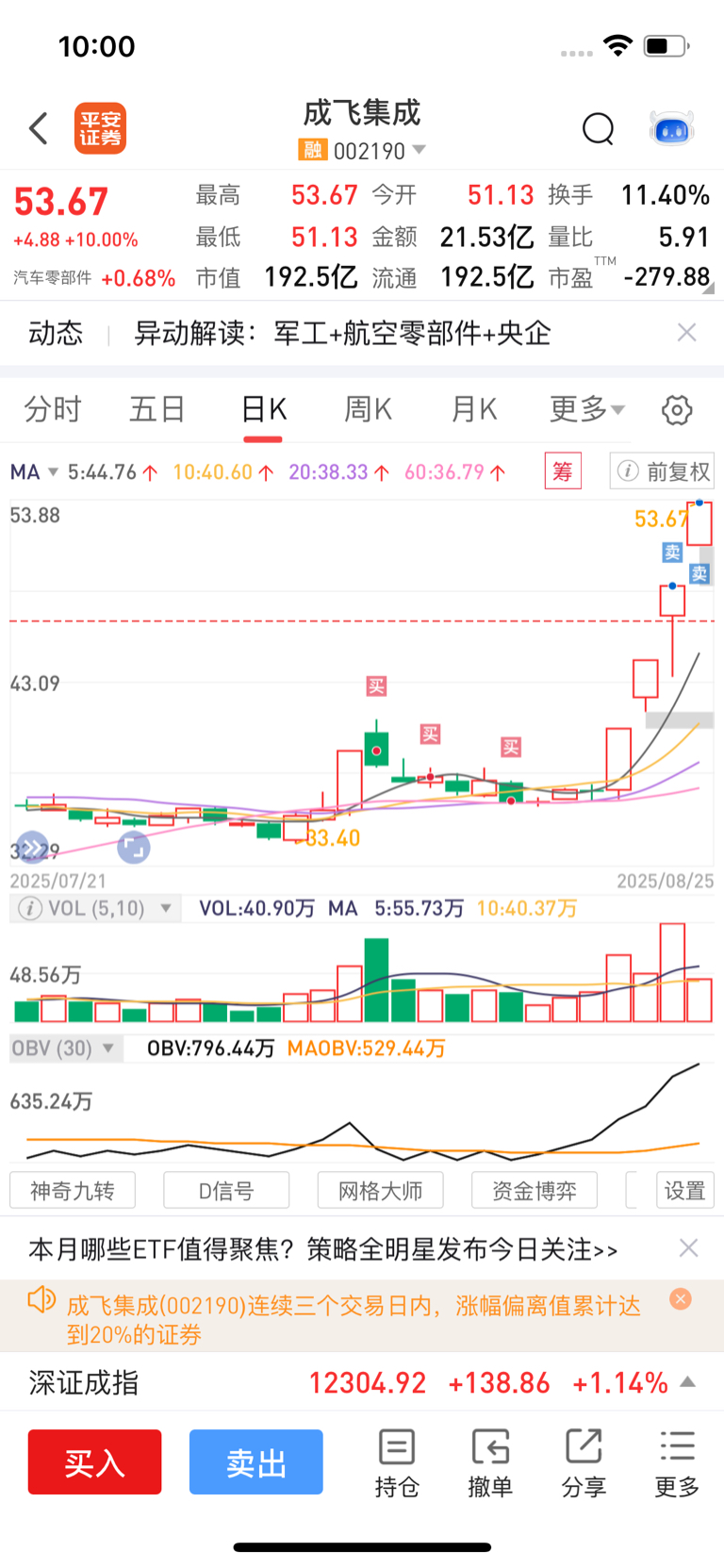The width and height of the screenshot is (724, 1568).
Task: Tap the blue 卖出 button
Action: point(256,1461)
